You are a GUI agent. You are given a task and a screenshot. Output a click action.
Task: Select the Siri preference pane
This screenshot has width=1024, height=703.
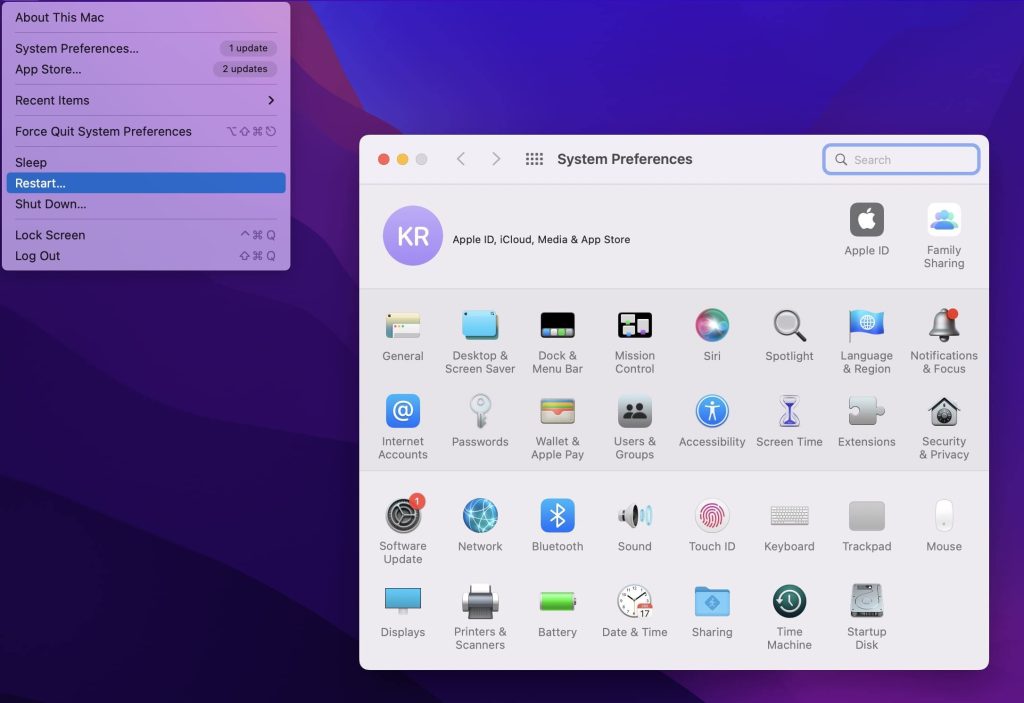(712, 330)
